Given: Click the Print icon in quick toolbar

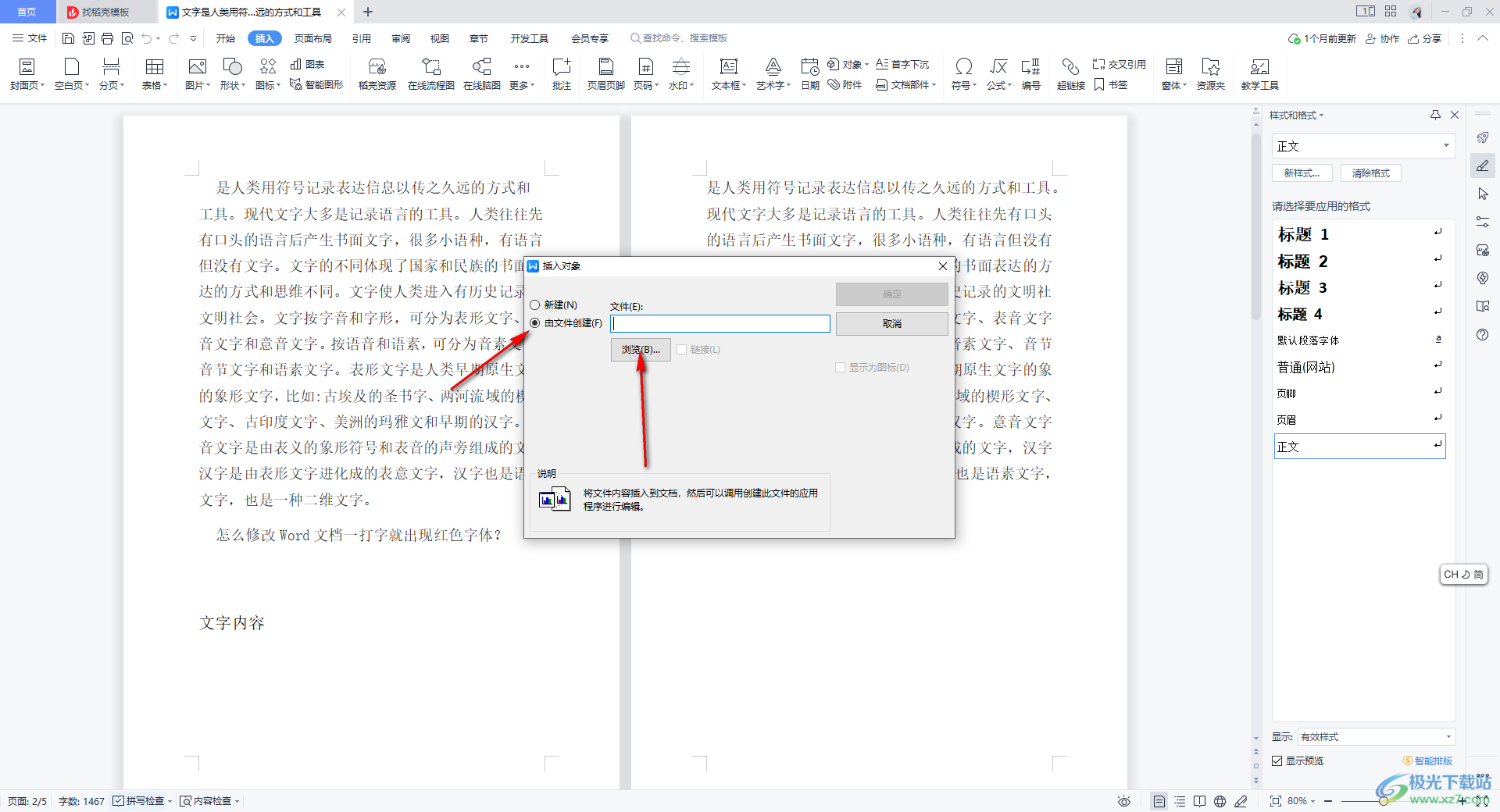Looking at the screenshot, I should click(x=107, y=38).
